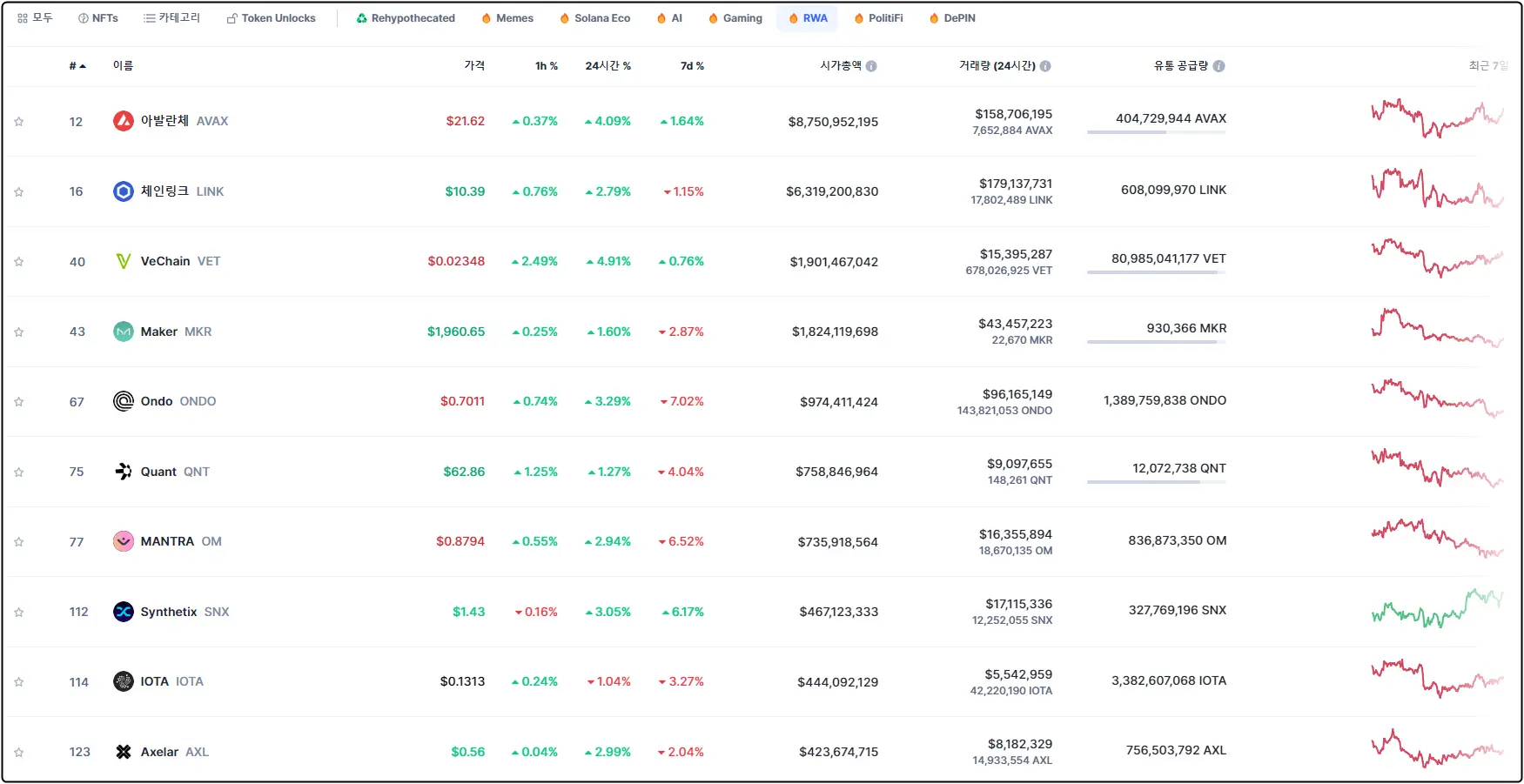
Task: Sort table by 24시간 % column
Action: [608, 66]
